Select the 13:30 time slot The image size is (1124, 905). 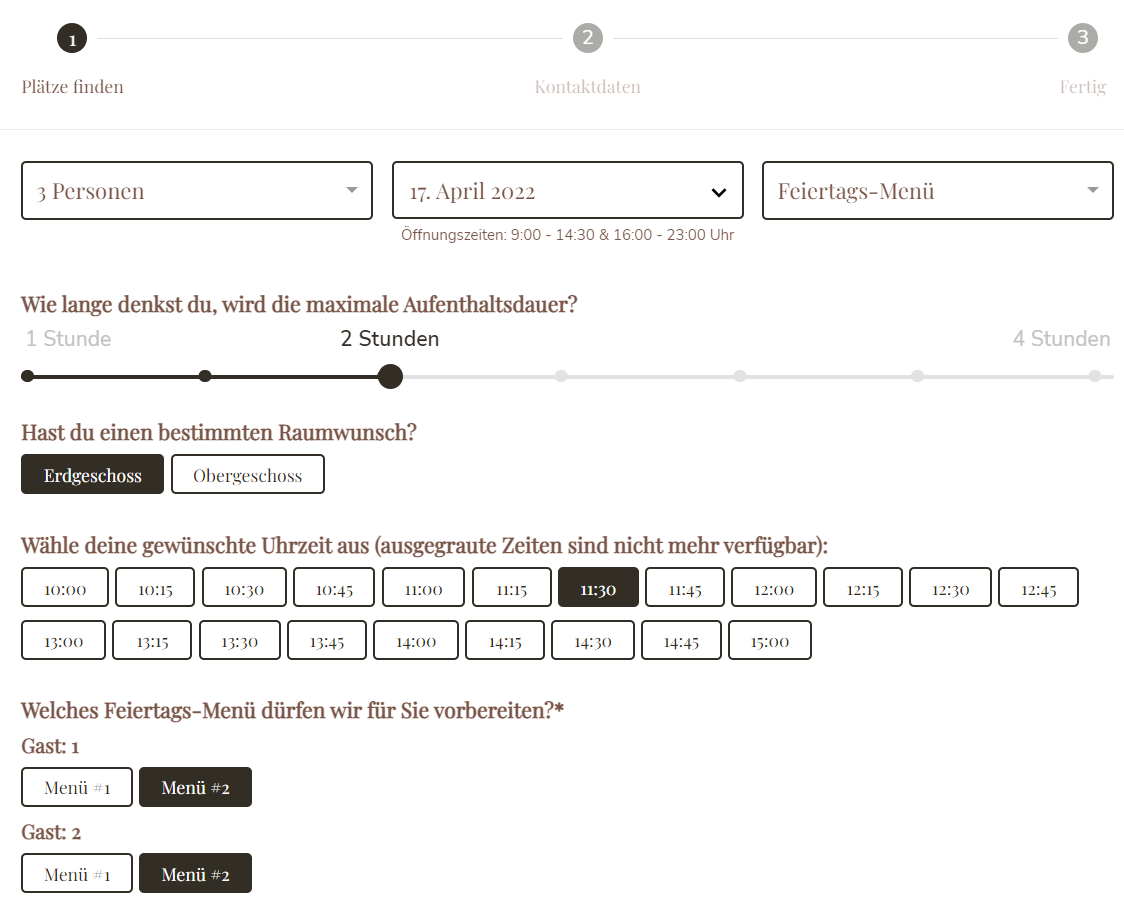[239, 640]
